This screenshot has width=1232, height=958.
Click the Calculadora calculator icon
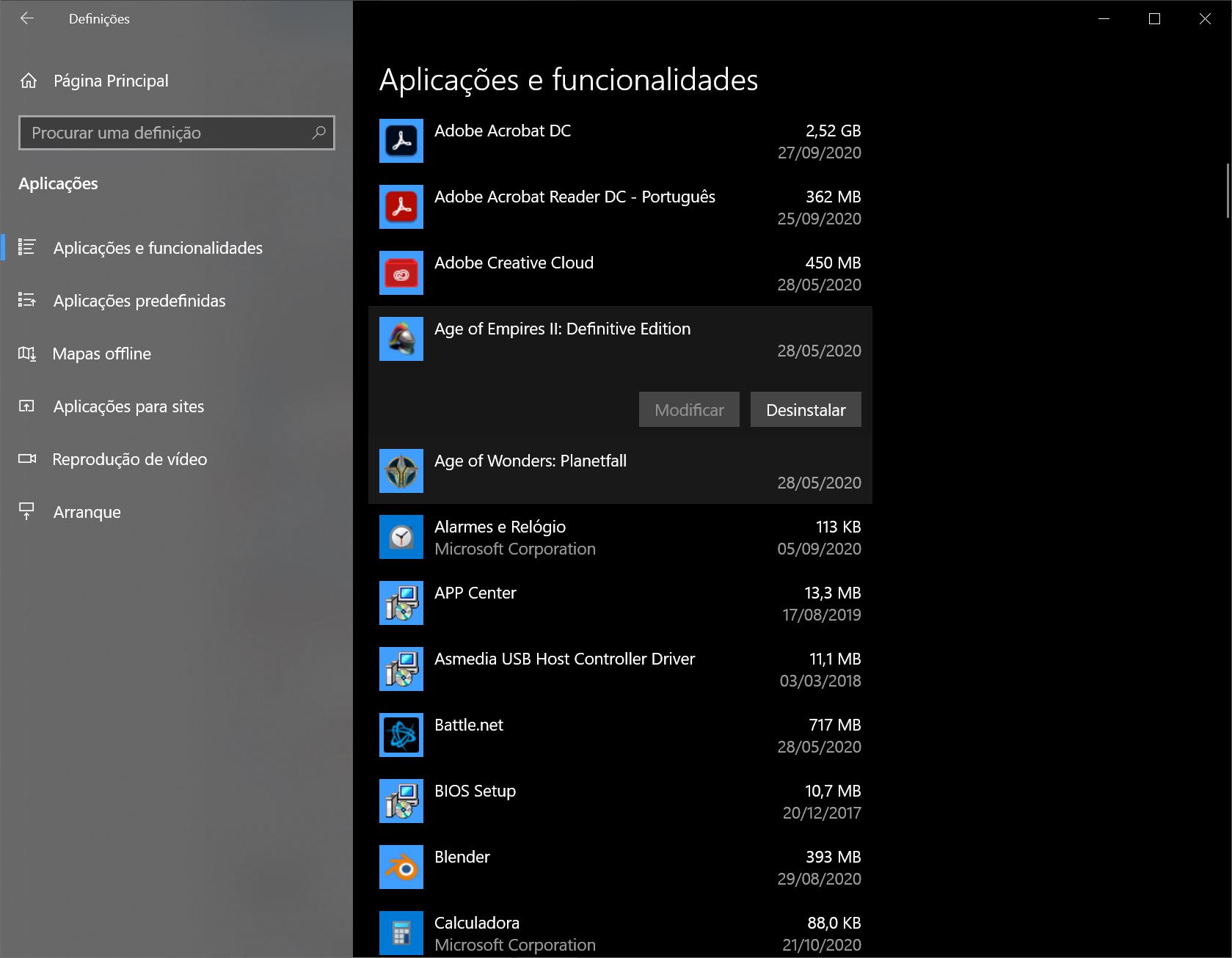(401, 933)
